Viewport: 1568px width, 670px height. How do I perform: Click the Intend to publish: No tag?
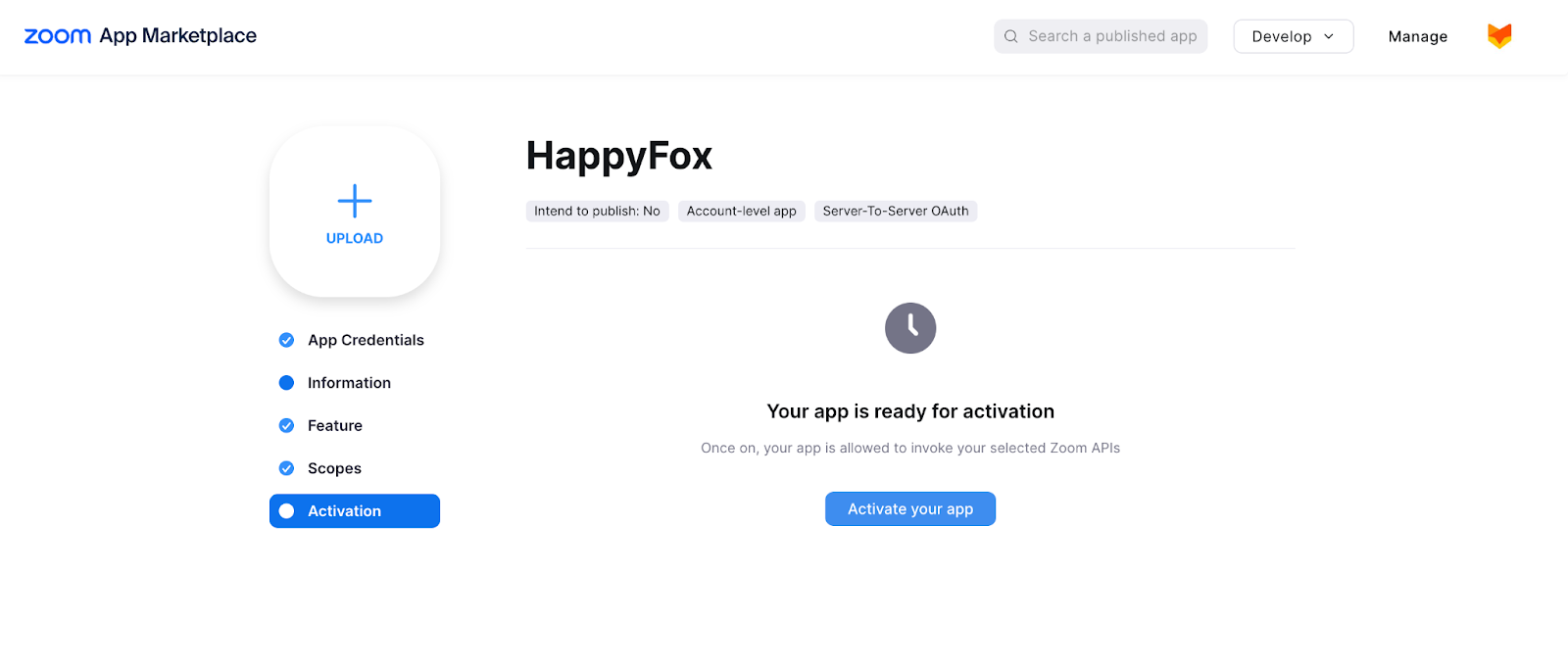pos(598,211)
